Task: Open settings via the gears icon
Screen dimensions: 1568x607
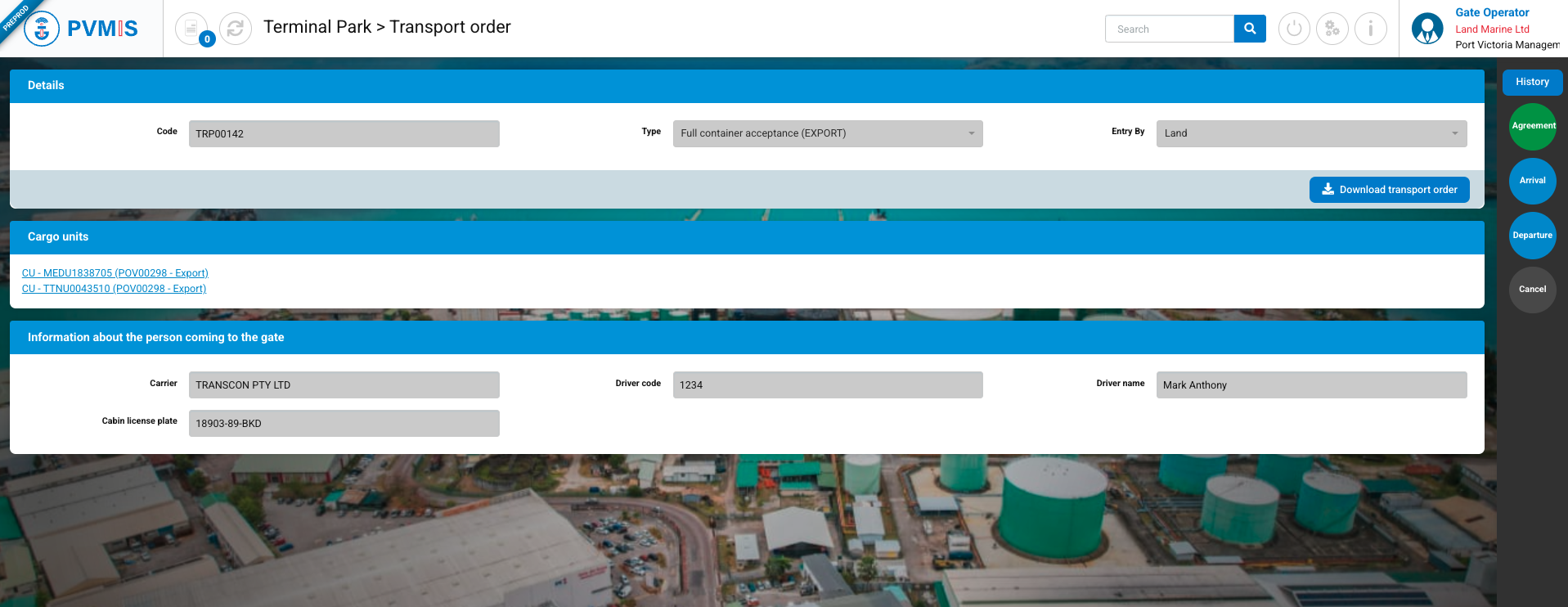Action: pos(1332,29)
